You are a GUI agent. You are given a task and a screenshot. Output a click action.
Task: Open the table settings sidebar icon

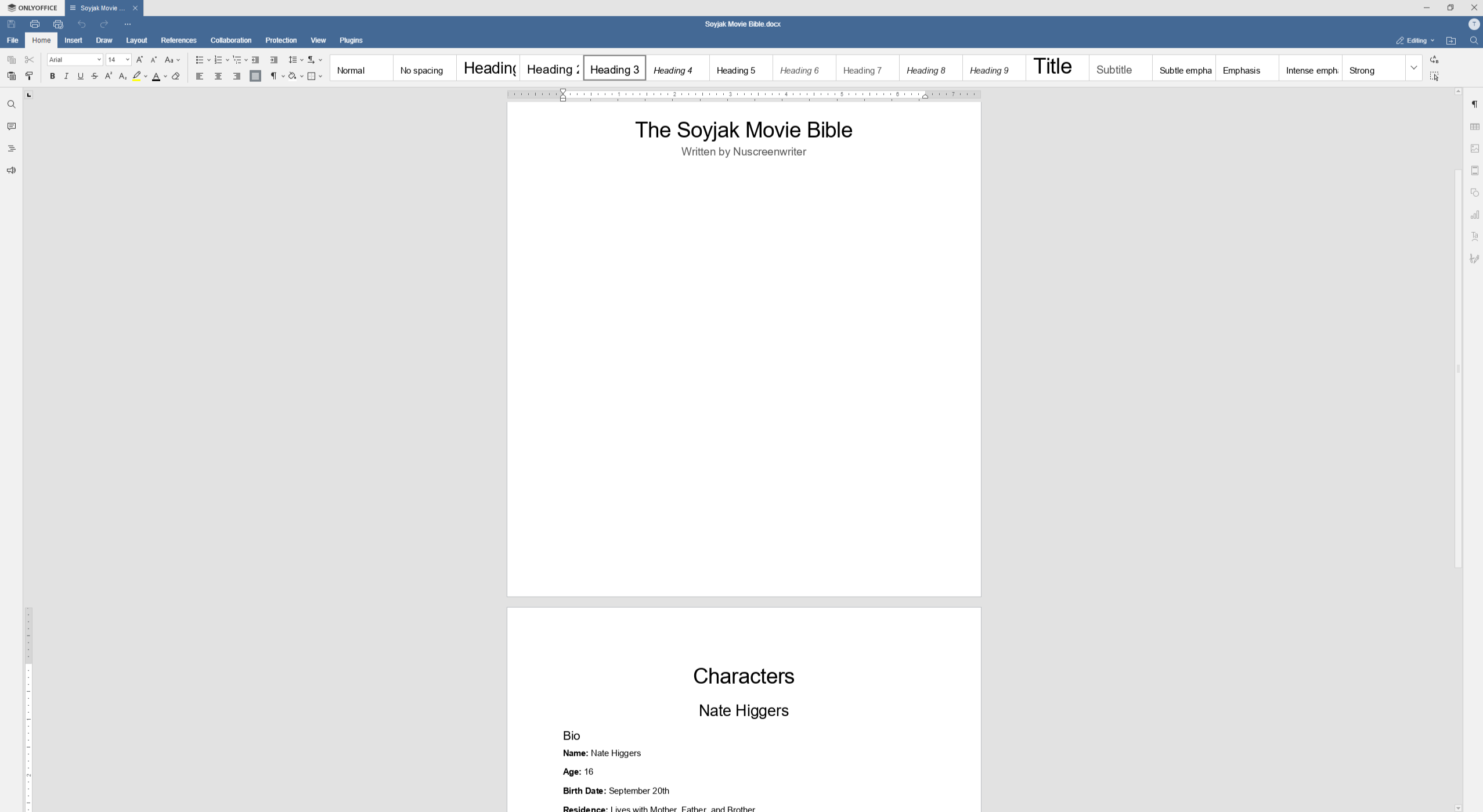[x=1474, y=127]
